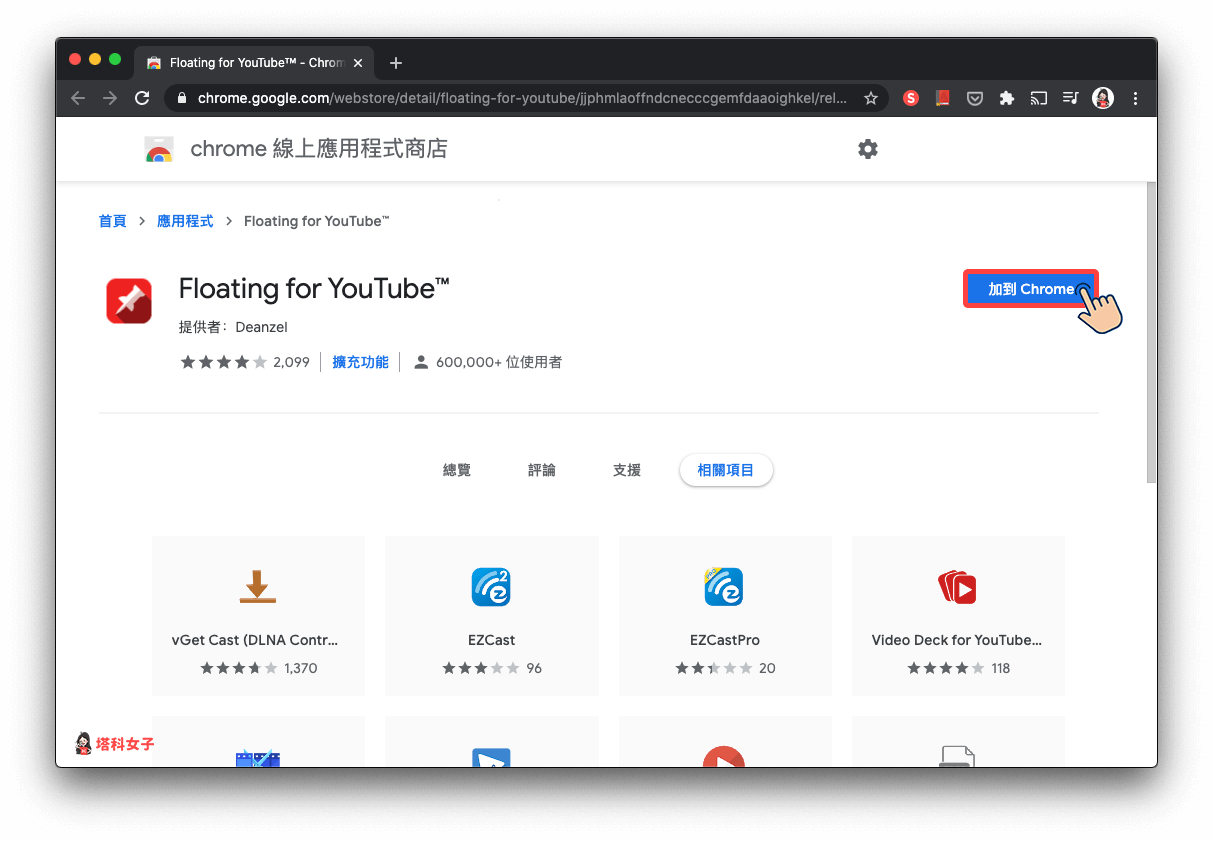The height and width of the screenshot is (841, 1213).
Task: Switch to the 評論 tab
Action: click(x=541, y=470)
